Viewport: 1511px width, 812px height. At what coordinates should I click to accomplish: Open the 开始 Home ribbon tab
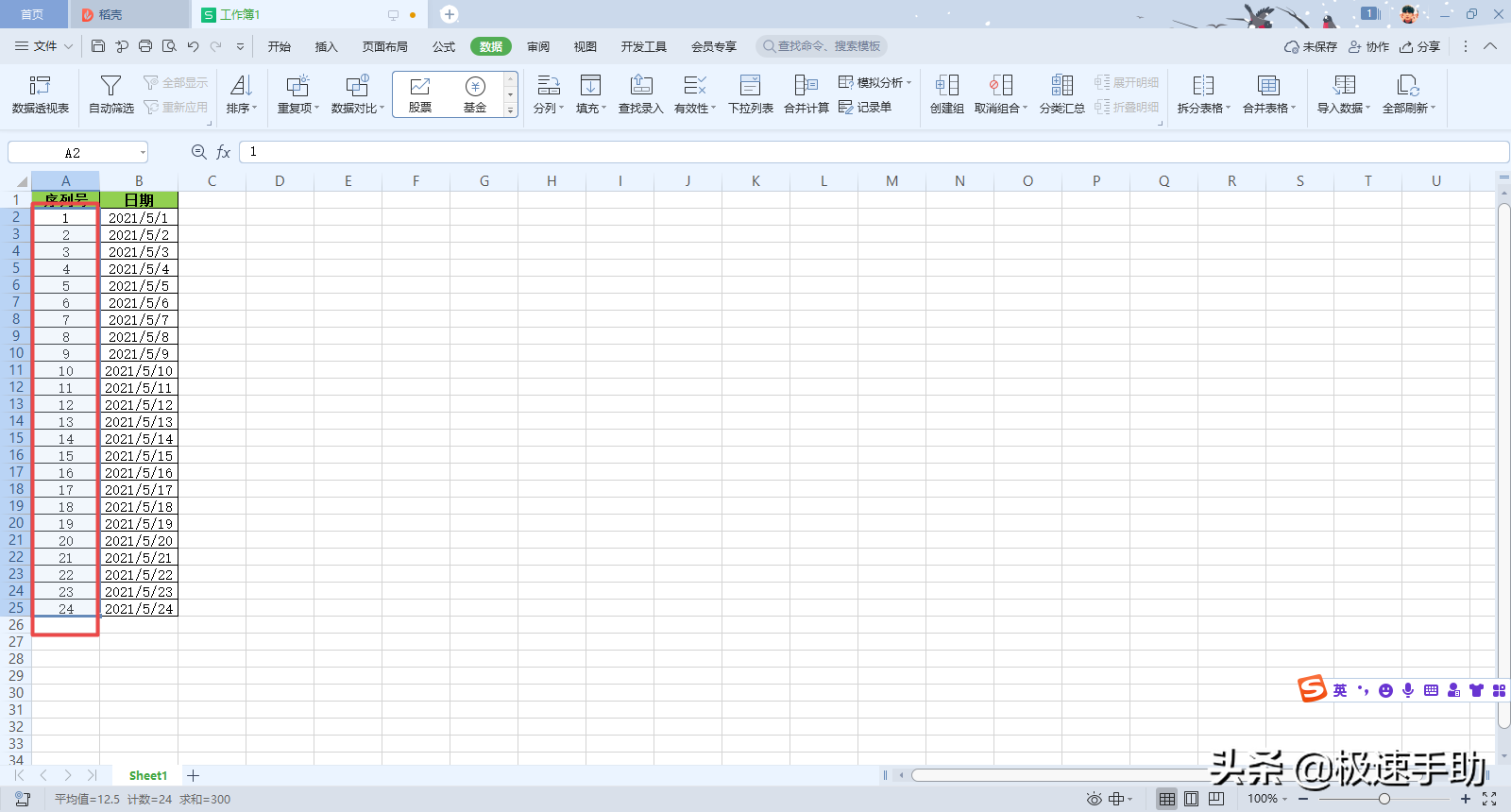click(x=279, y=46)
